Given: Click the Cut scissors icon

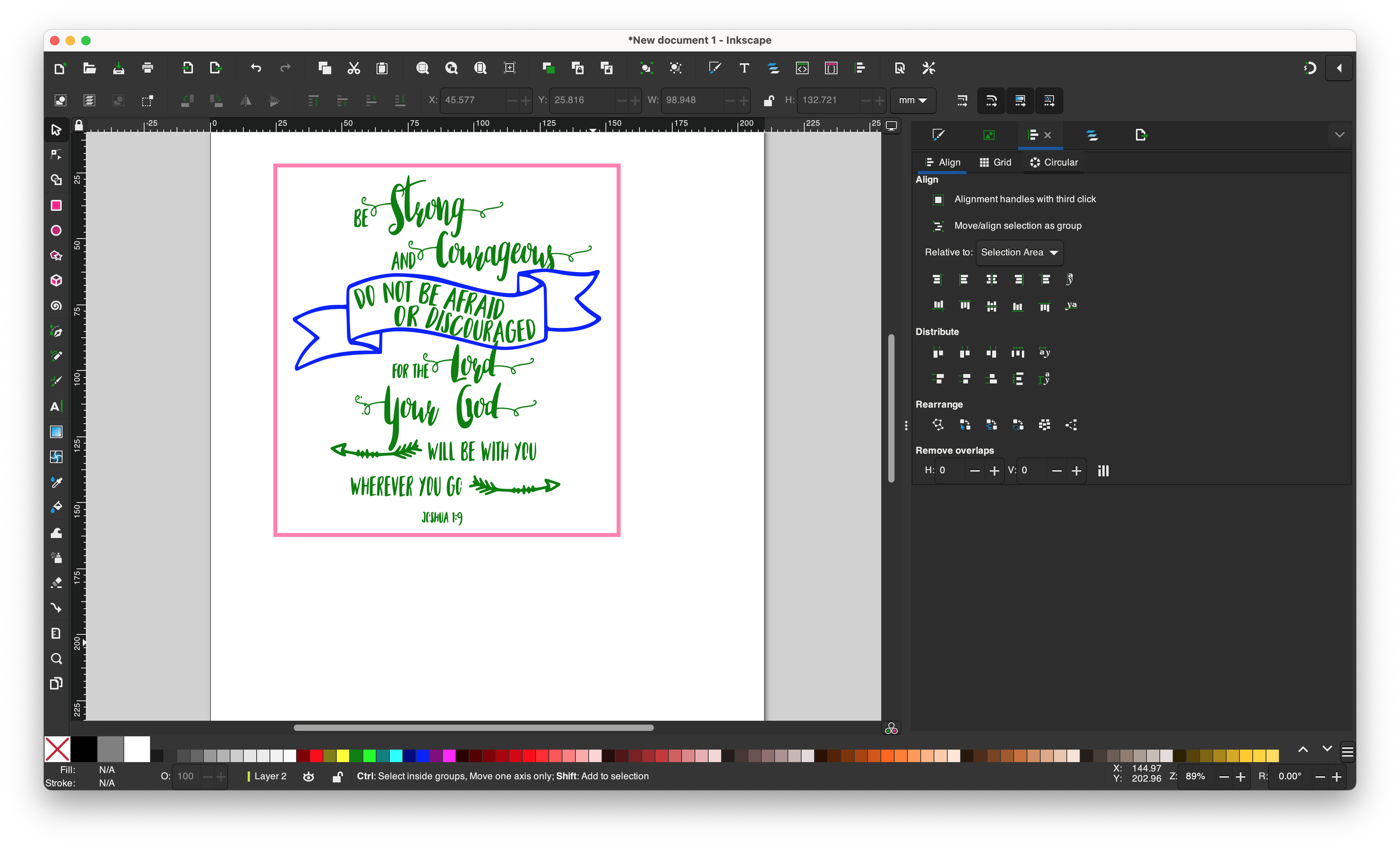Looking at the screenshot, I should pos(354,68).
